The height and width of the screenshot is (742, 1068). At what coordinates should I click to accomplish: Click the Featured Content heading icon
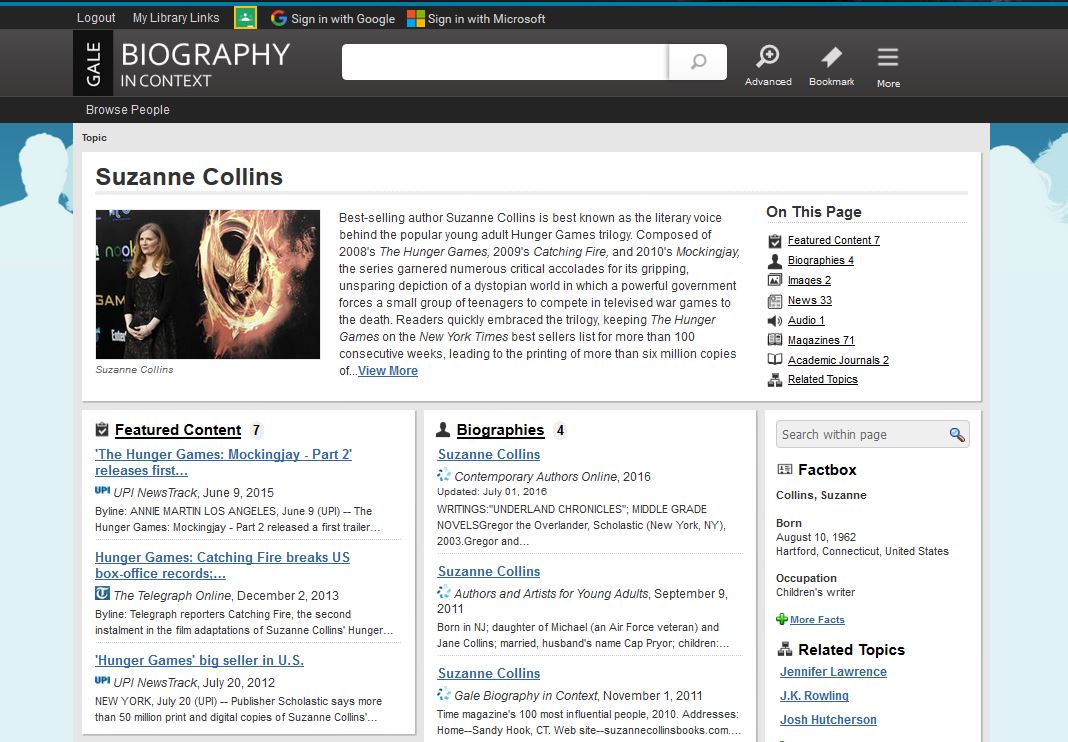point(102,429)
